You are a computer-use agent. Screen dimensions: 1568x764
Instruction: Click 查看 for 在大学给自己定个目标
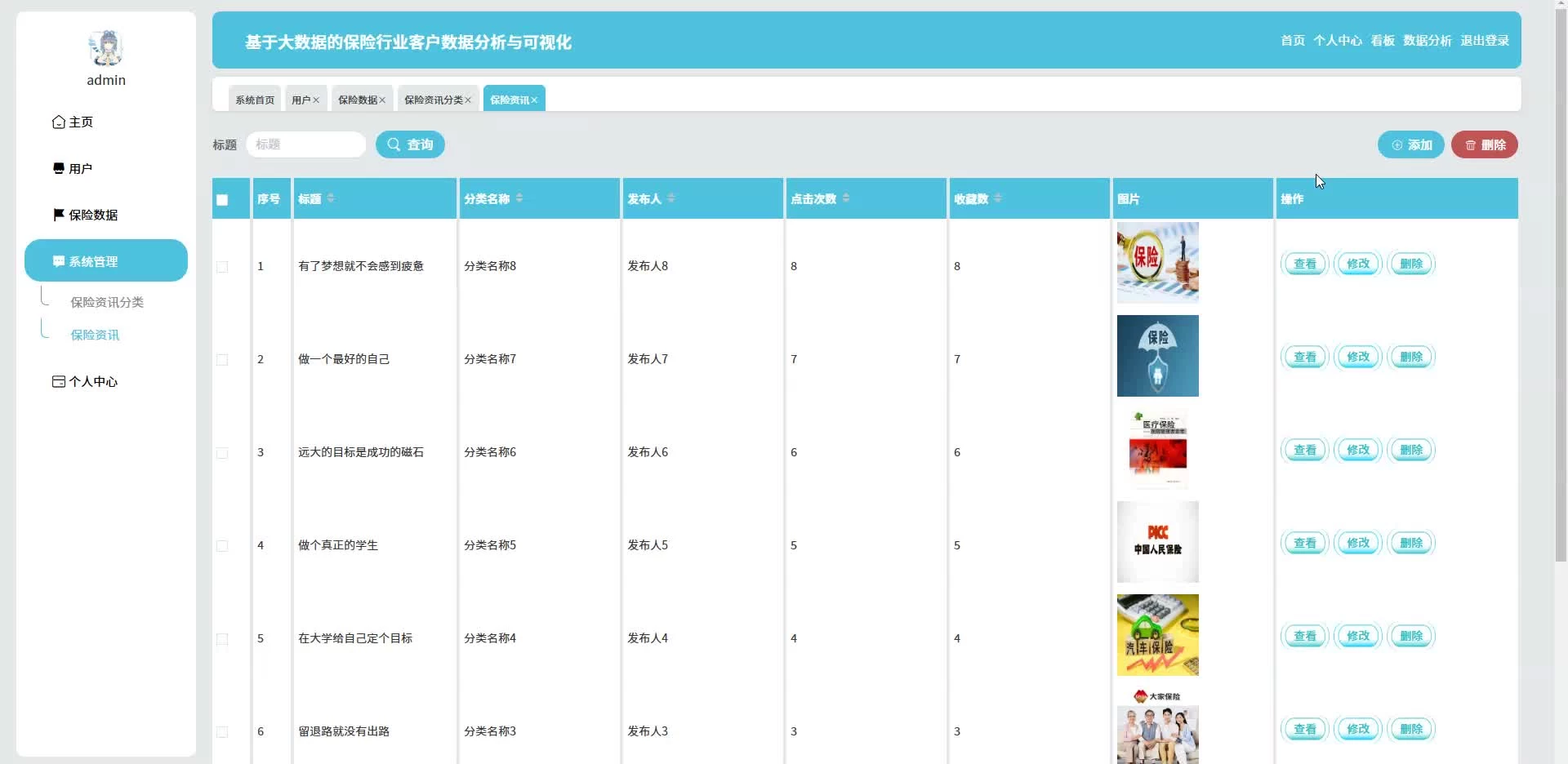pyautogui.click(x=1305, y=636)
